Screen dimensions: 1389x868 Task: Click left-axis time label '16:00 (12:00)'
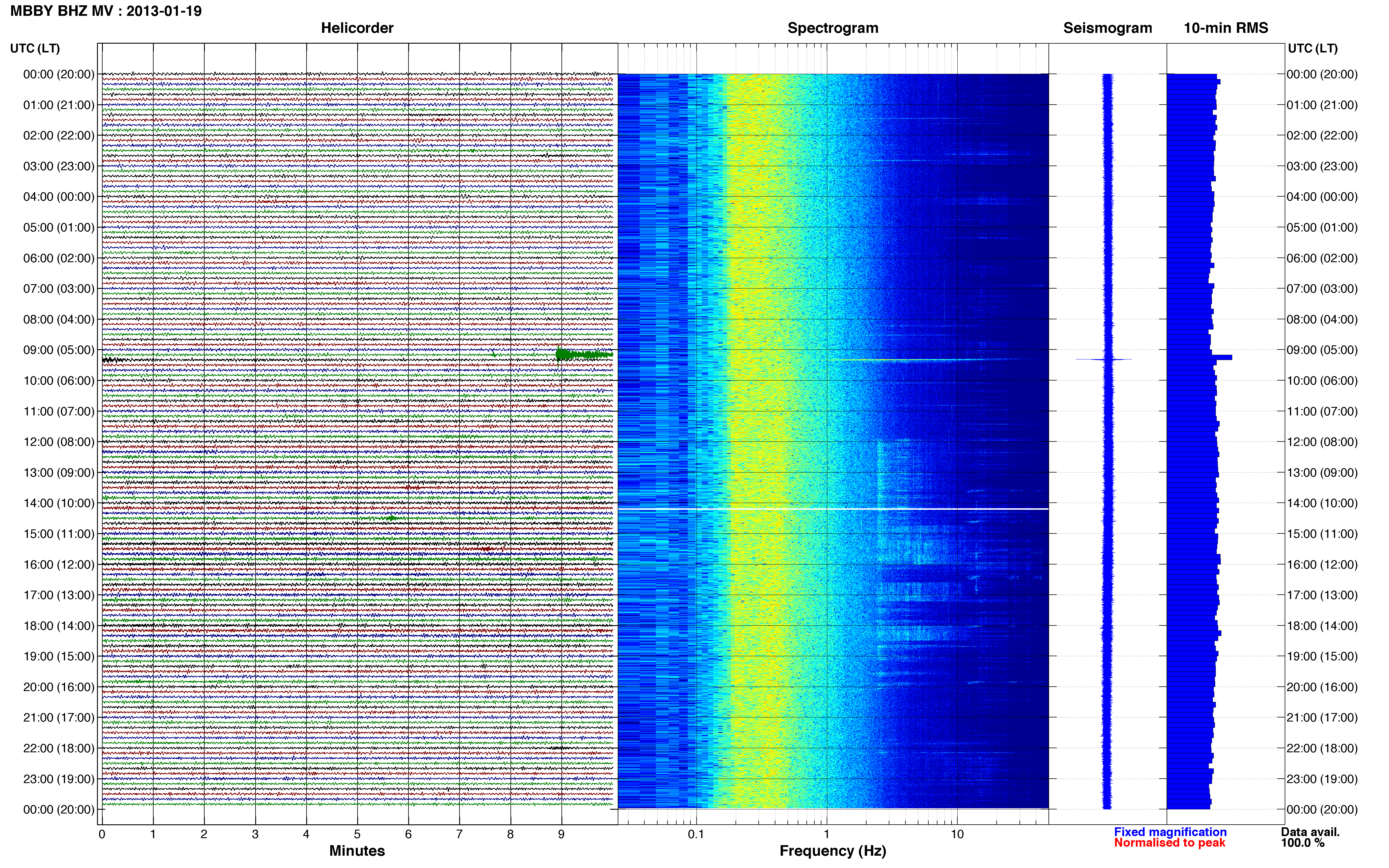(x=59, y=565)
